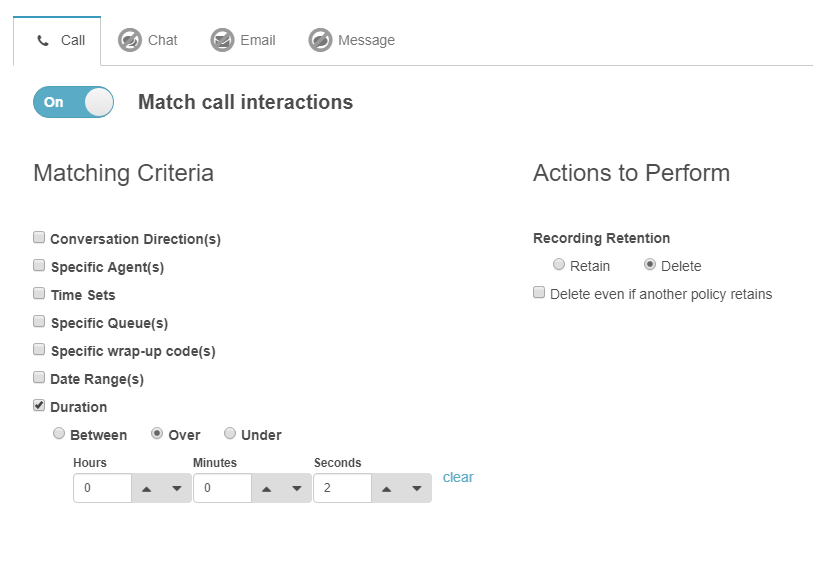Click the Chat tab icon
The width and height of the screenshot is (813, 580).
130,40
